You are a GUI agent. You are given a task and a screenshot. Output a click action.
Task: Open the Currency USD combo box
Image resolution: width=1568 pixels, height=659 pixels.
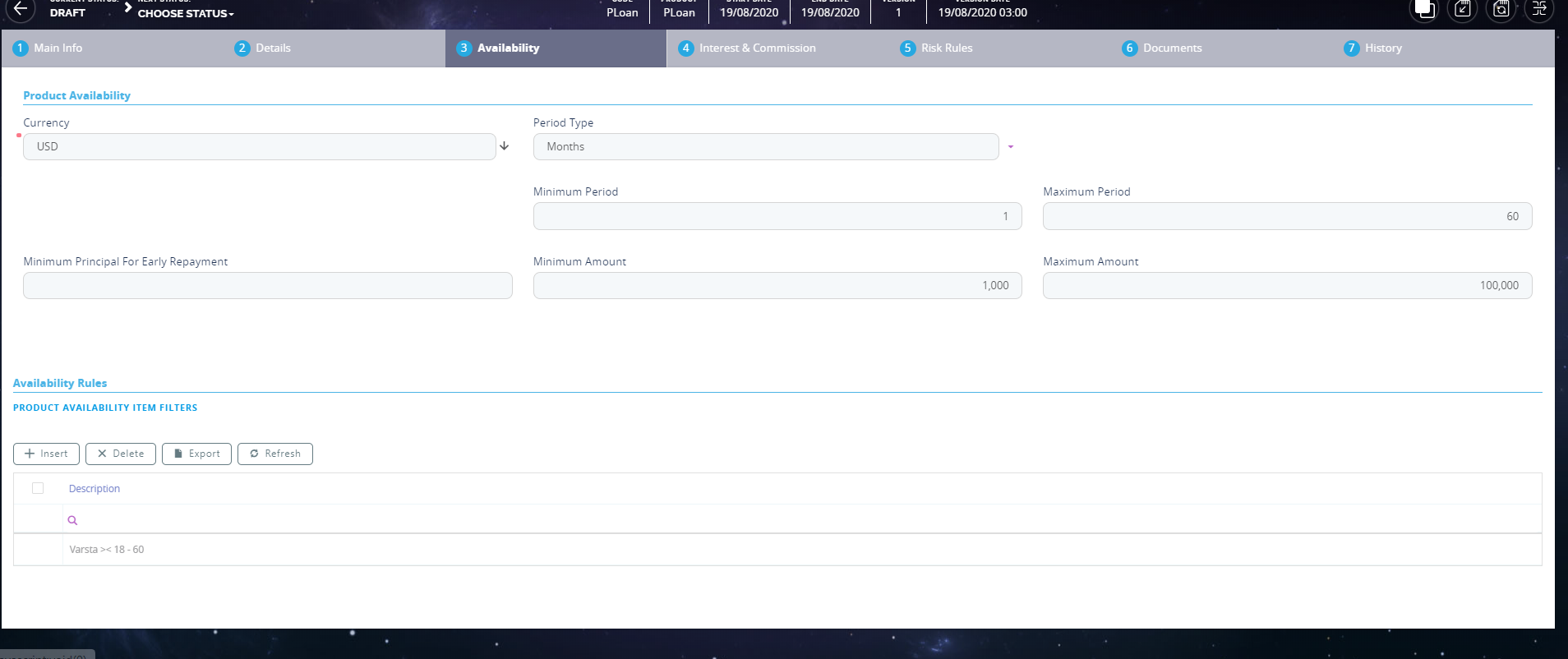[x=259, y=147]
